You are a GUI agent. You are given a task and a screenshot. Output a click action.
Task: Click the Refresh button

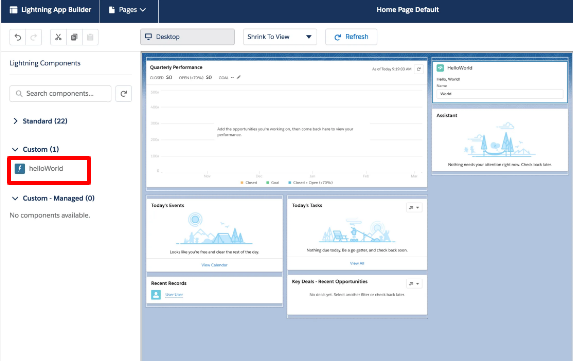[x=351, y=37]
